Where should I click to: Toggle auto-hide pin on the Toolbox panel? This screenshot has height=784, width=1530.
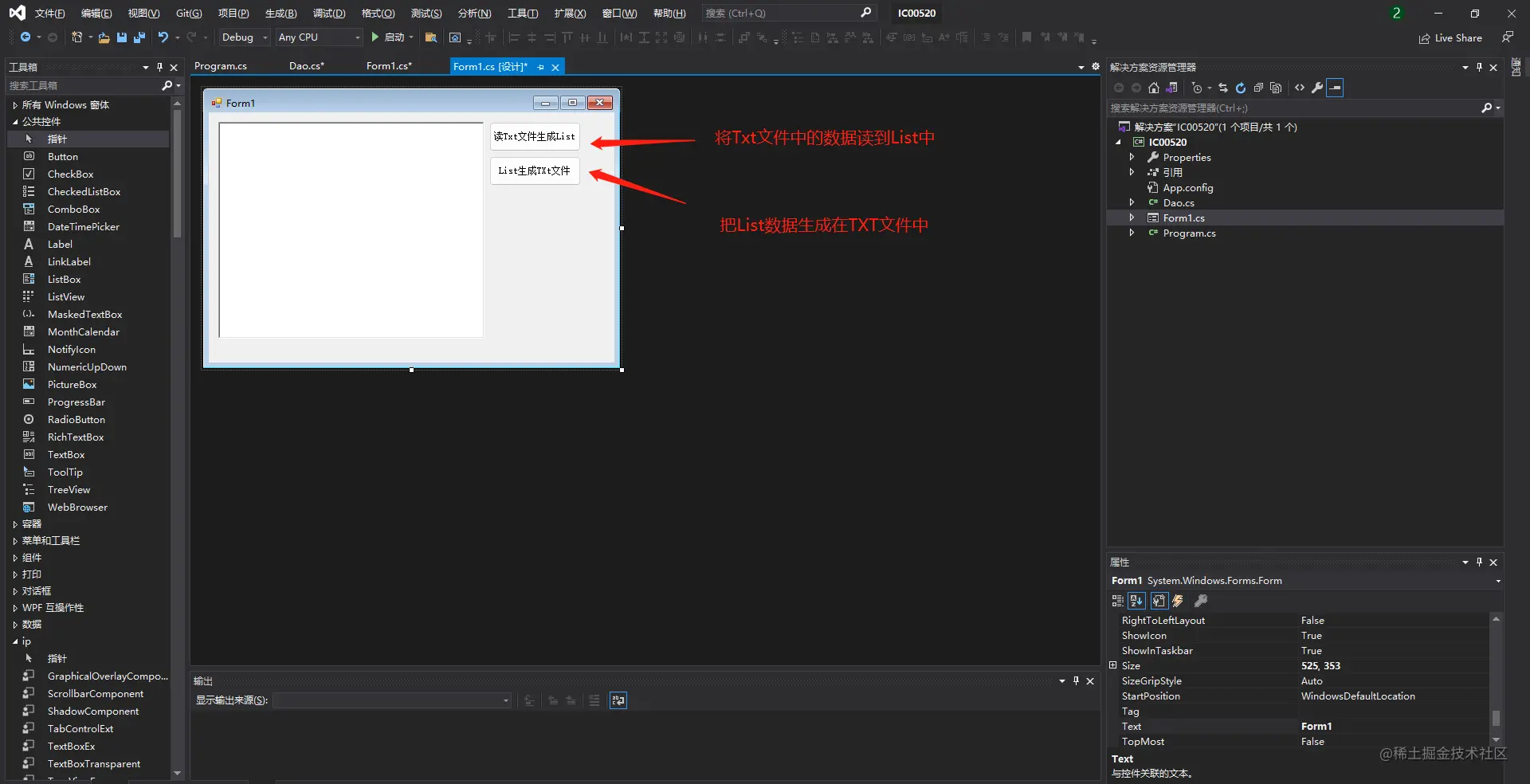pyautogui.click(x=160, y=67)
